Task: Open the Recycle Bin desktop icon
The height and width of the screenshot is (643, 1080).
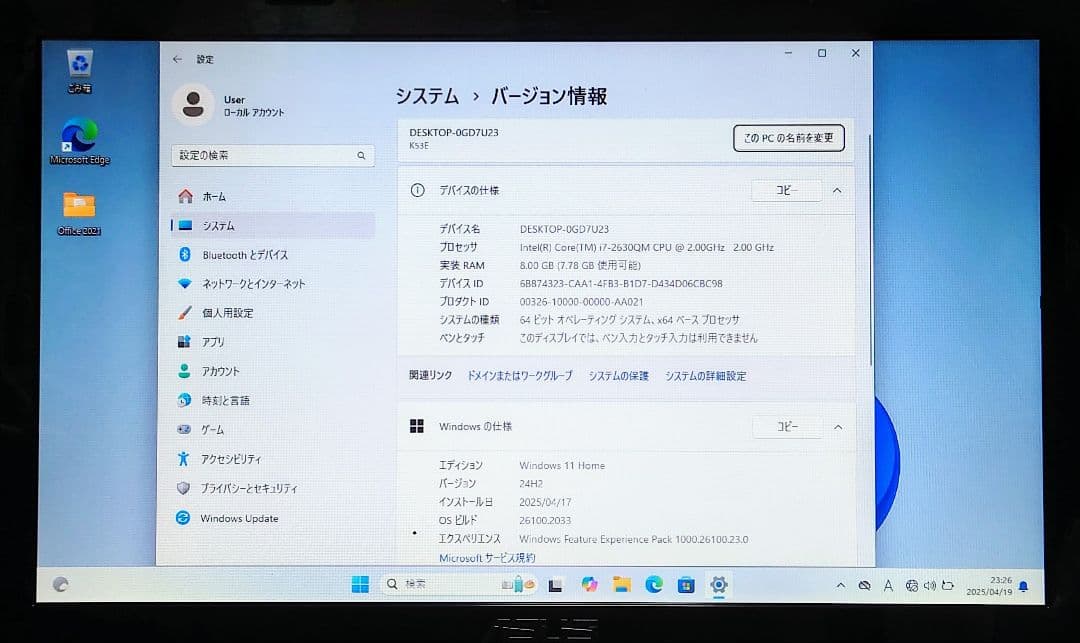Action: [80, 71]
